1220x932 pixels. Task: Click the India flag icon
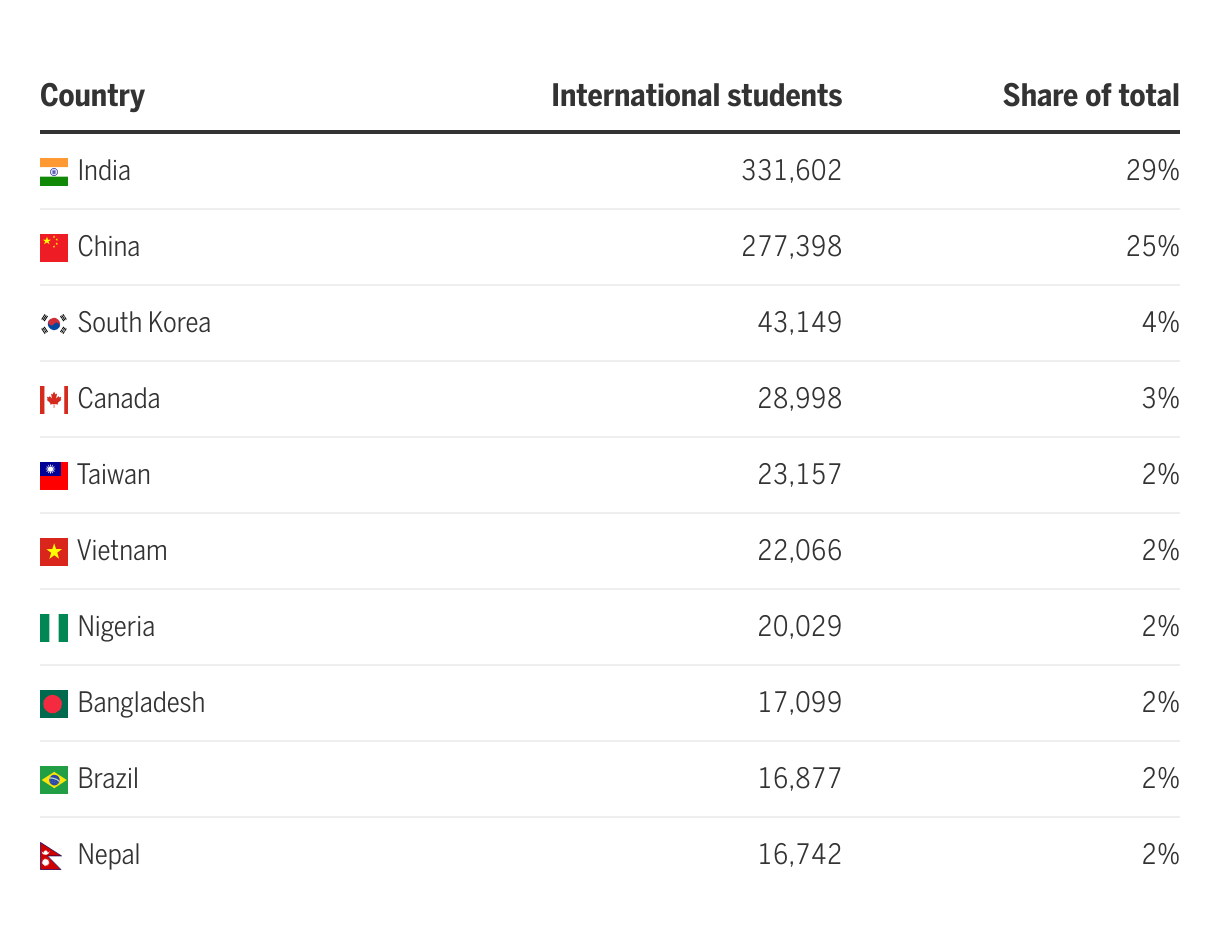coord(54,172)
